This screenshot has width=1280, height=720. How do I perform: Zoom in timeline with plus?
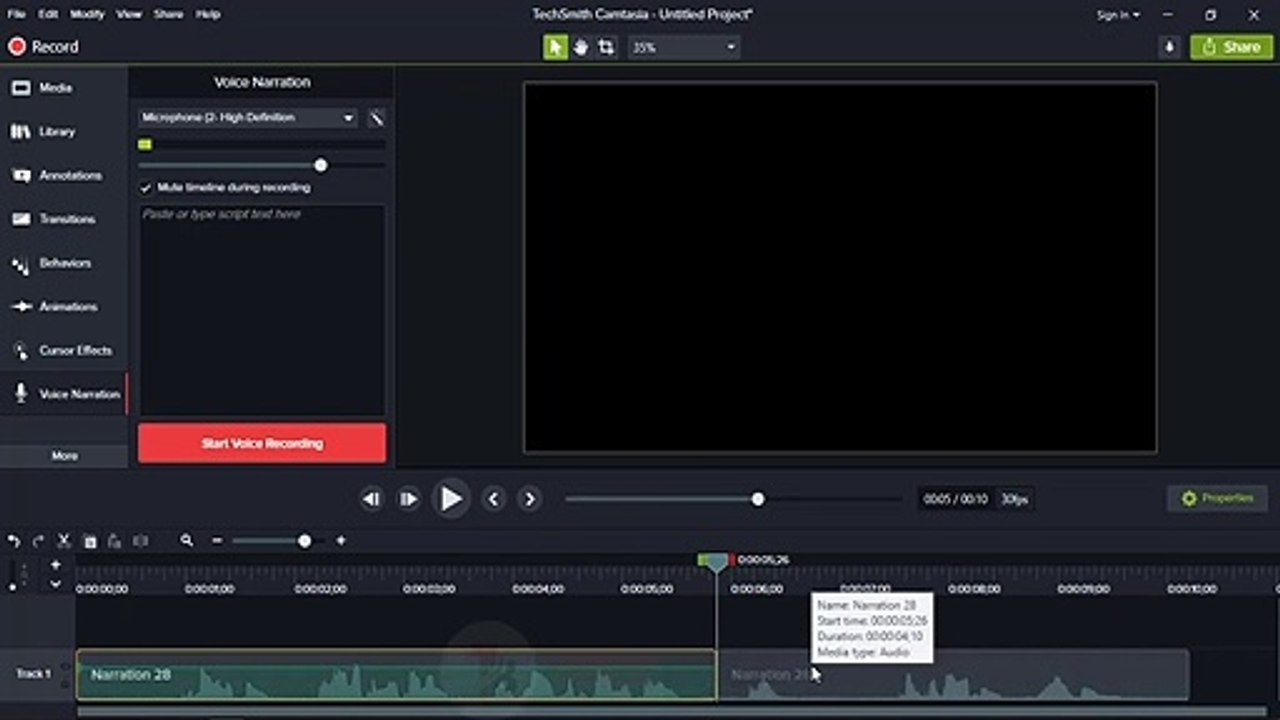click(x=340, y=541)
